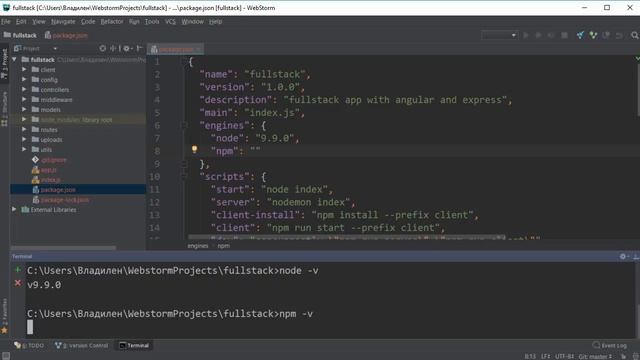Click the scroll-from-source target icon
This screenshot has height=360, width=640.
click(102, 48)
